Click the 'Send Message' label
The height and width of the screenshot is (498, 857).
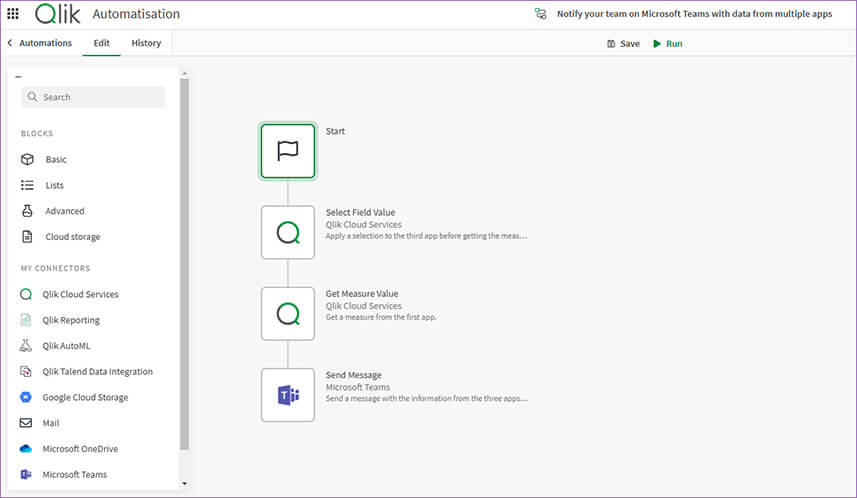click(x=354, y=375)
